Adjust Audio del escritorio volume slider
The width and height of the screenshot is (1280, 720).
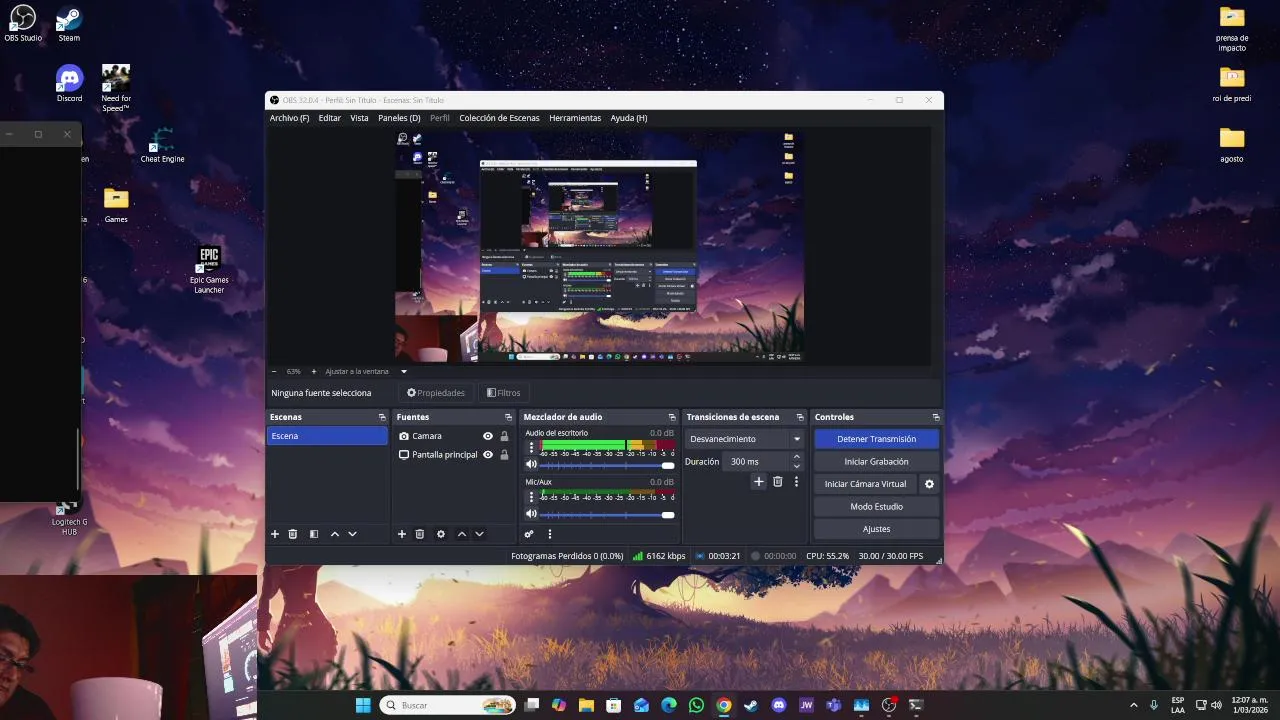pos(607,465)
